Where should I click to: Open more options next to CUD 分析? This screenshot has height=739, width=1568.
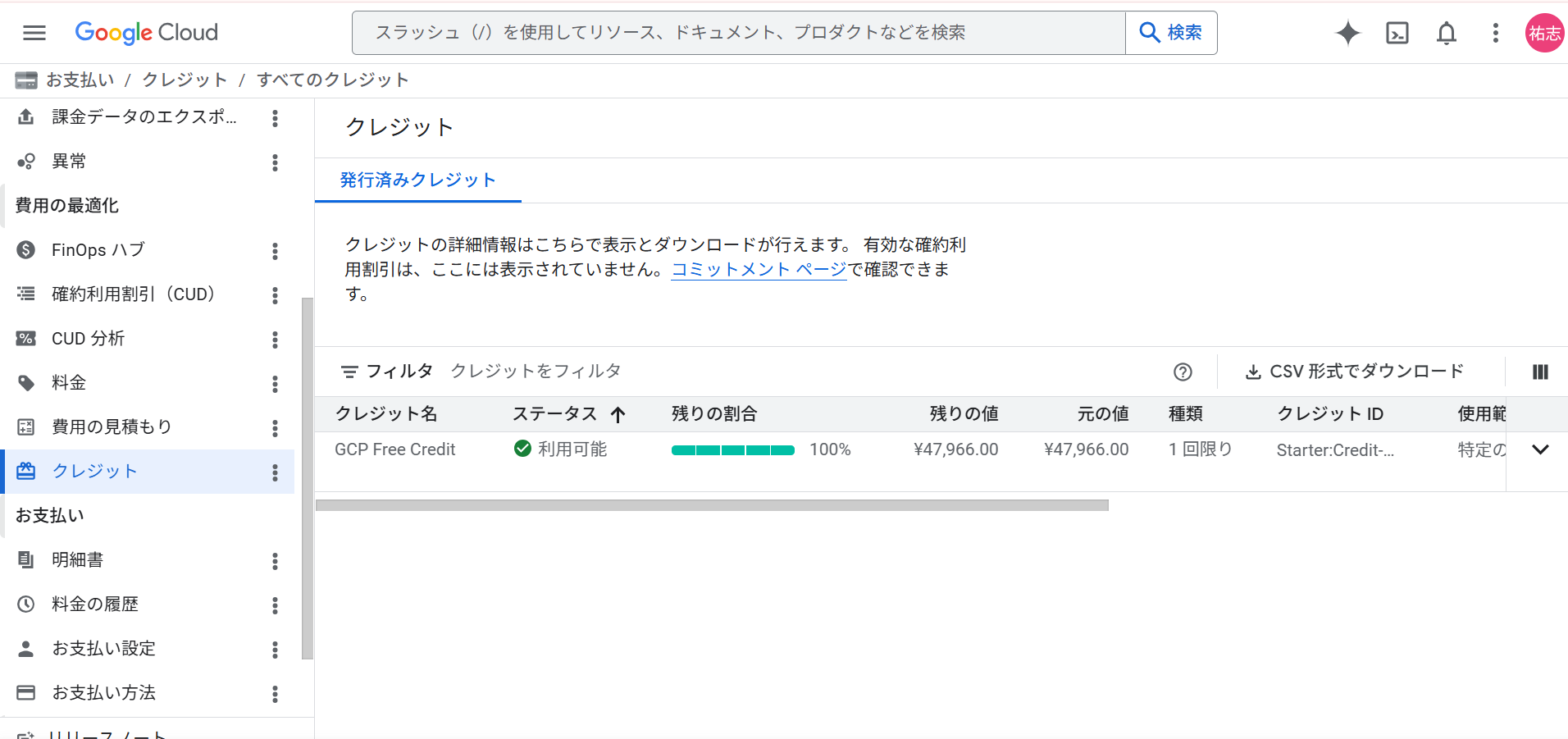(275, 340)
